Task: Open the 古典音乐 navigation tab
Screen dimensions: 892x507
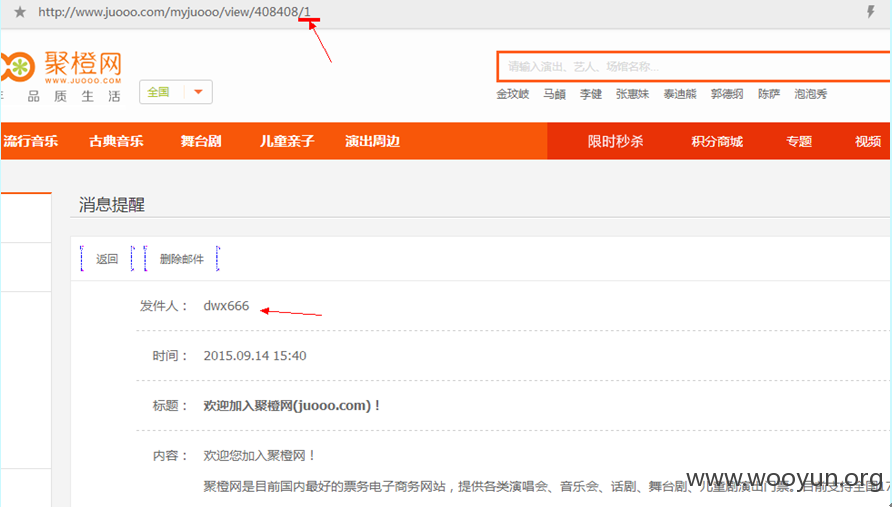Action: (x=116, y=141)
